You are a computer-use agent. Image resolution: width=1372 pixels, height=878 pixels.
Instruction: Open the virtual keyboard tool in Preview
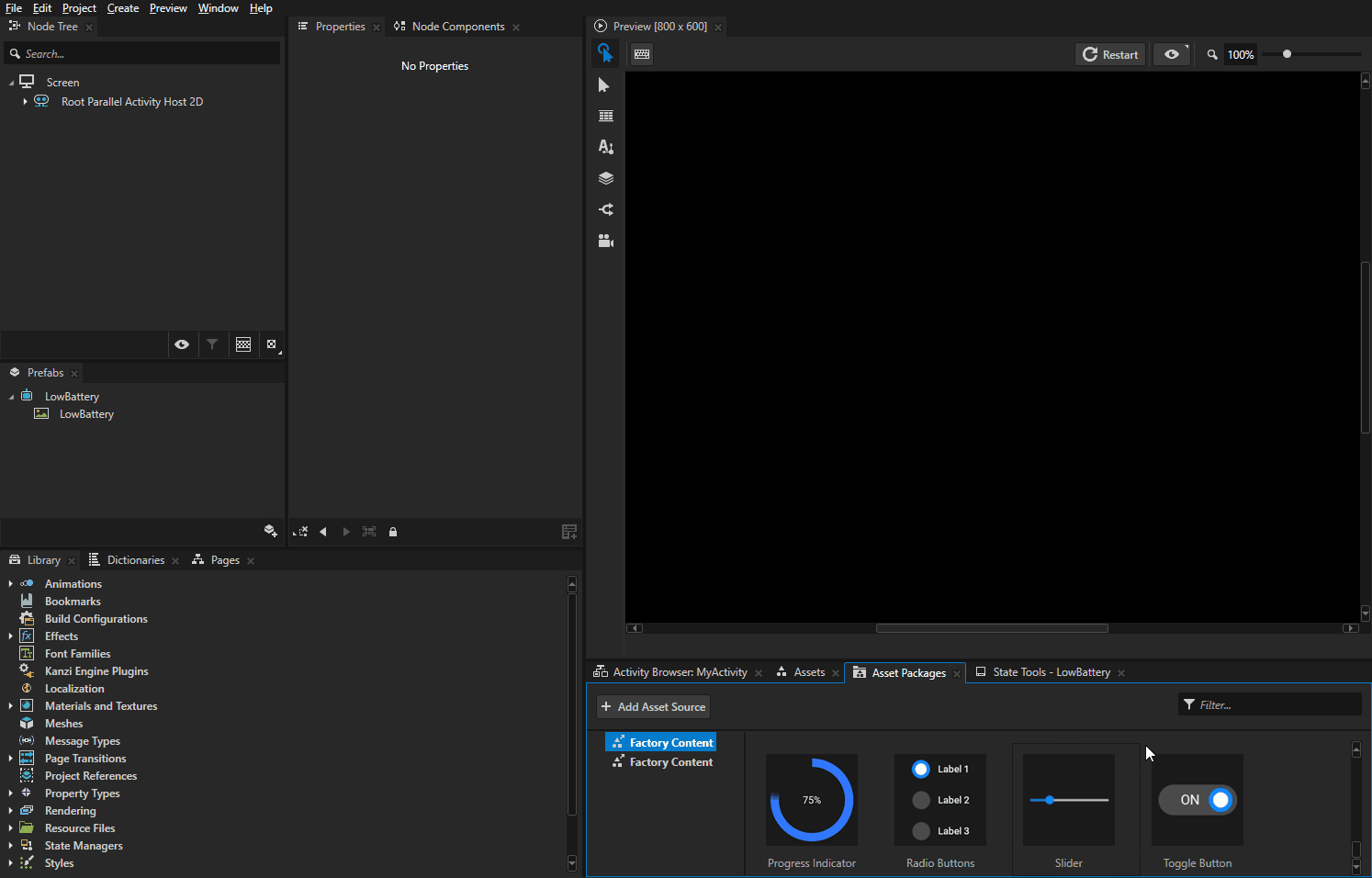(641, 54)
